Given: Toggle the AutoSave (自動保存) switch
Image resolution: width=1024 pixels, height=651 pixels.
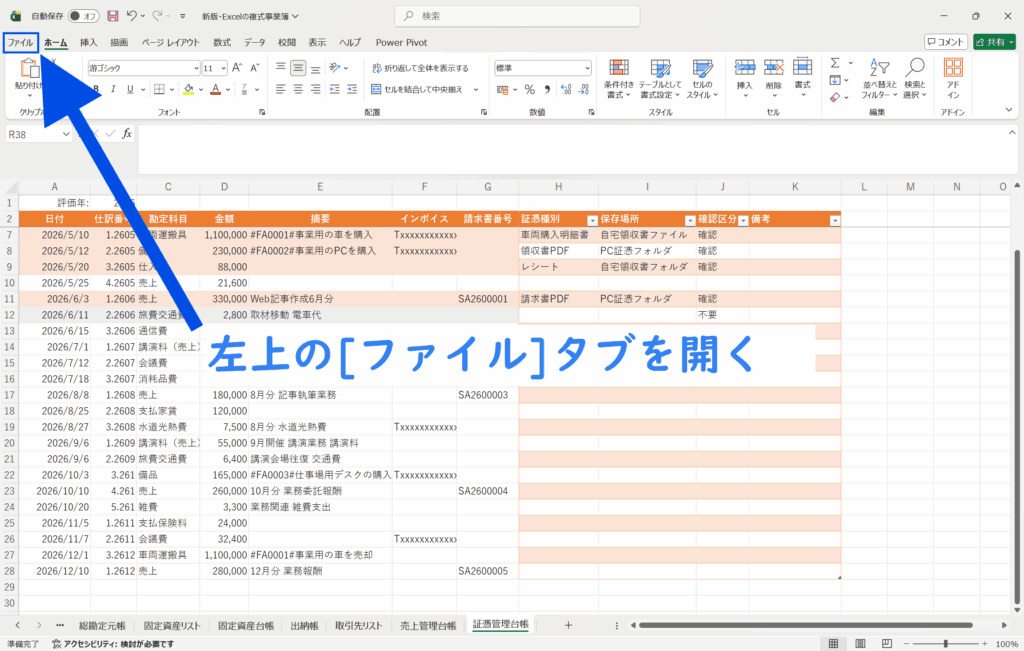Looking at the screenshot, I should point(83,16).
